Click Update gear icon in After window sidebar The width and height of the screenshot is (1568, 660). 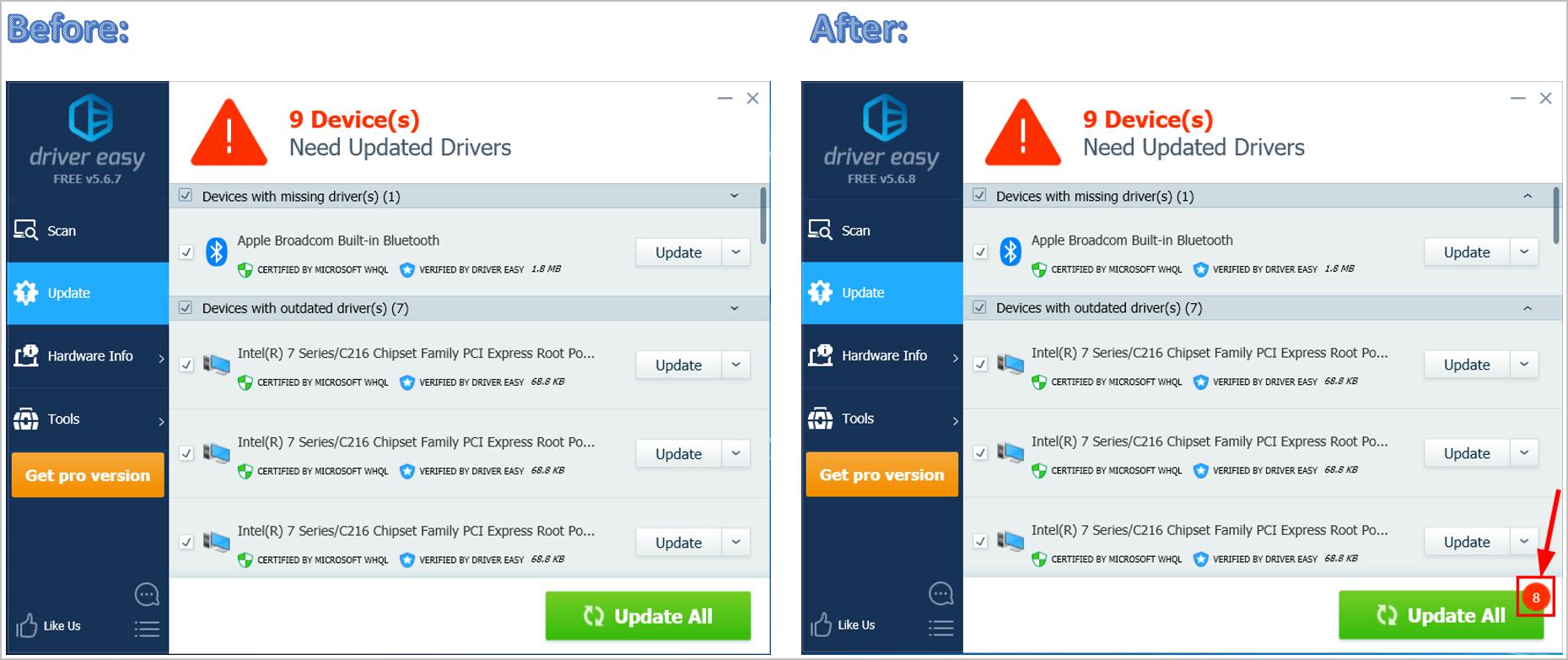820,292
